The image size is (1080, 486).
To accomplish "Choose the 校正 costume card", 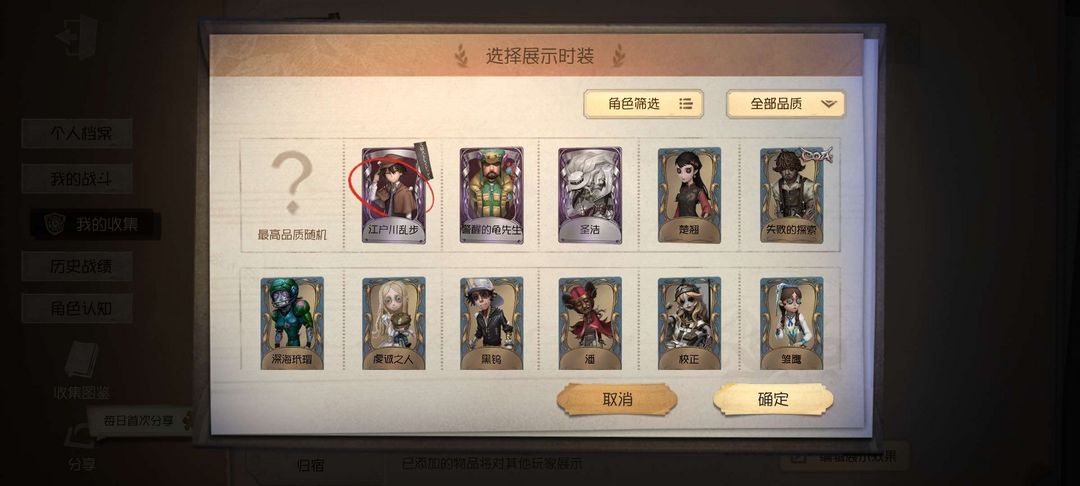I will click(689, 324).
